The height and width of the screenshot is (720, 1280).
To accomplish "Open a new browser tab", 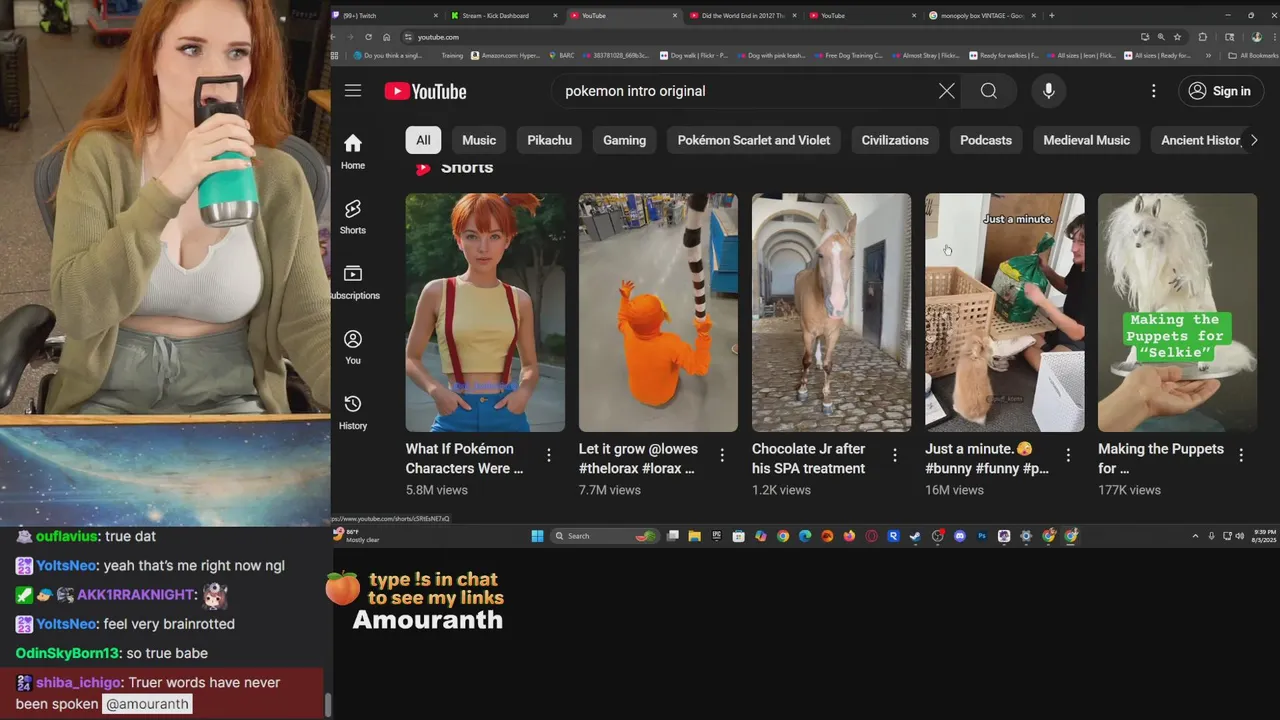I will pos(1051,15).
